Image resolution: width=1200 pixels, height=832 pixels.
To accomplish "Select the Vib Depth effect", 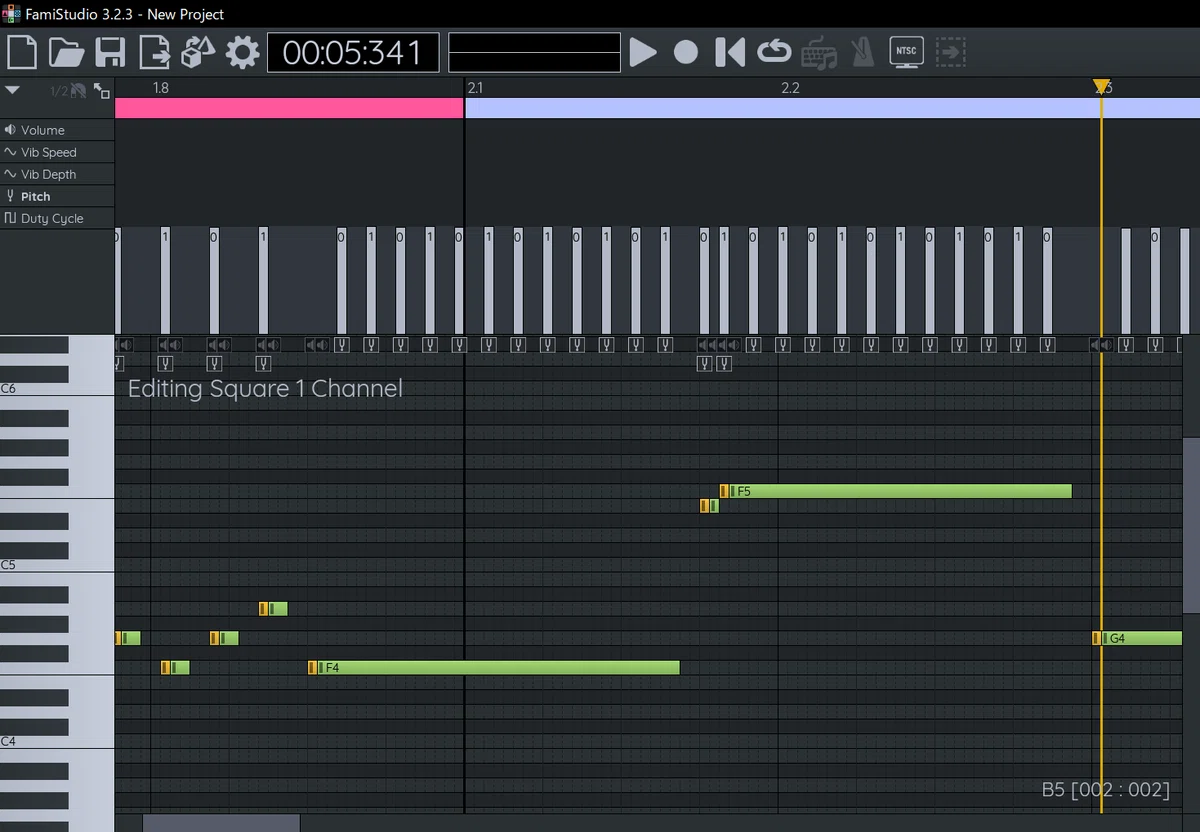I will [57, 174].
